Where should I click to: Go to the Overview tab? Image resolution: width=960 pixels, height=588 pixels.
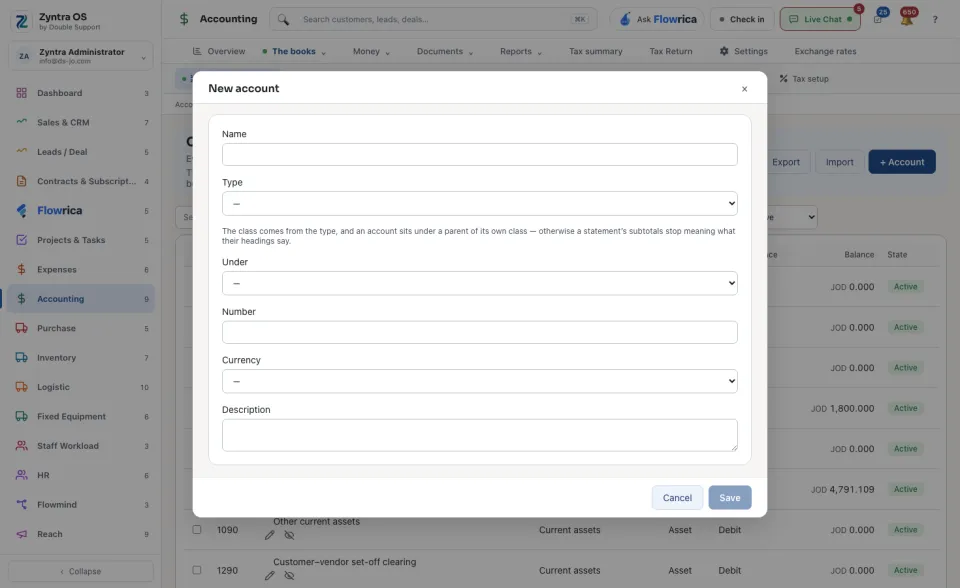(x=219, y=51)
